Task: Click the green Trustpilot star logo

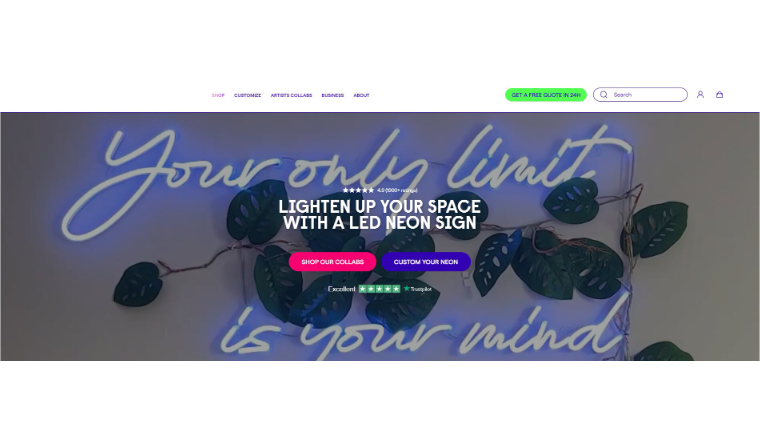Action: (407, 288)
